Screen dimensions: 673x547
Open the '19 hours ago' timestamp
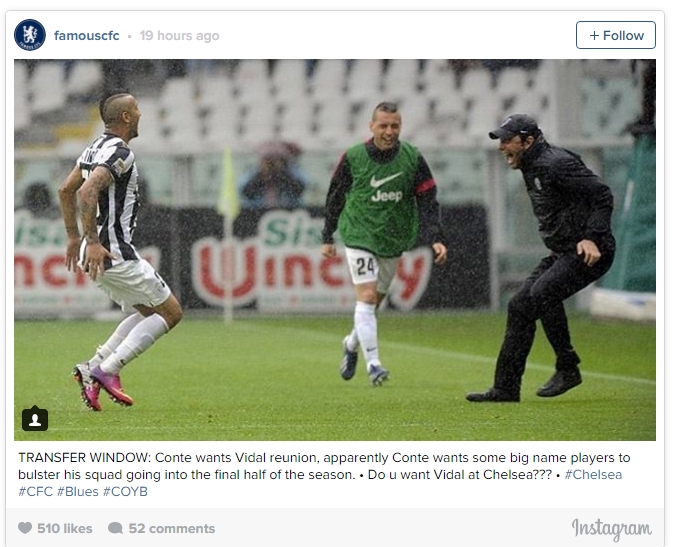pyautogui.click(x=179, y=36)
